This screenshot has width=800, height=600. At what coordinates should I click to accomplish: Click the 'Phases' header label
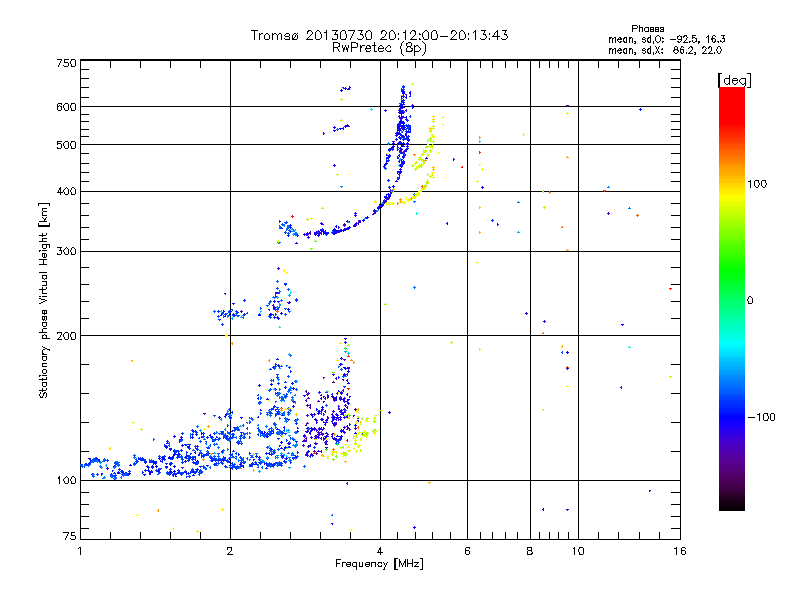647,29
